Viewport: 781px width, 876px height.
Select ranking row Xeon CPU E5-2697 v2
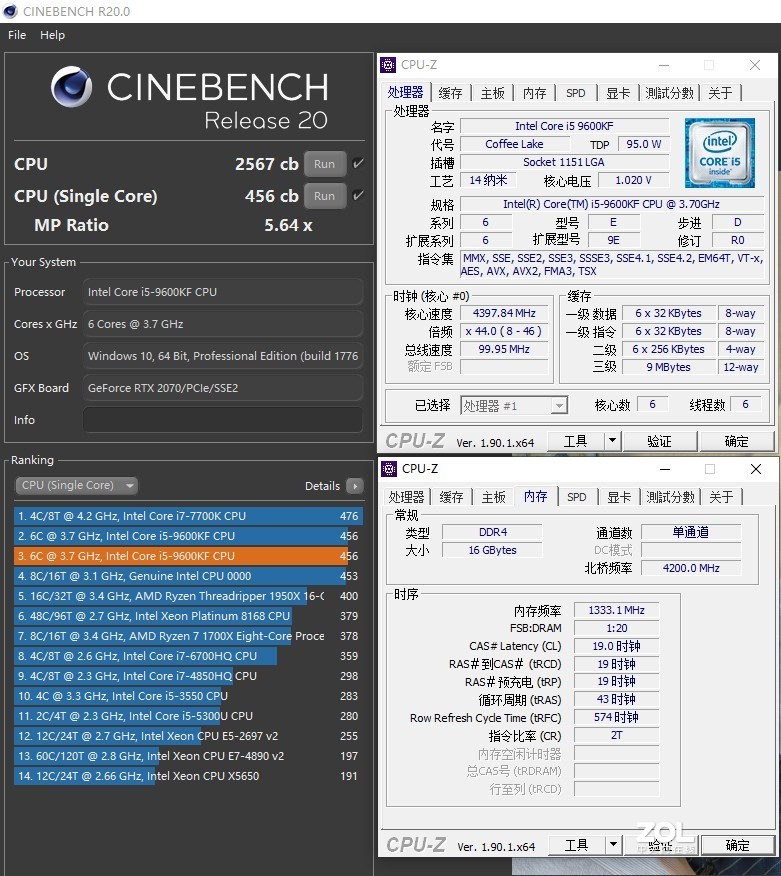188,736
